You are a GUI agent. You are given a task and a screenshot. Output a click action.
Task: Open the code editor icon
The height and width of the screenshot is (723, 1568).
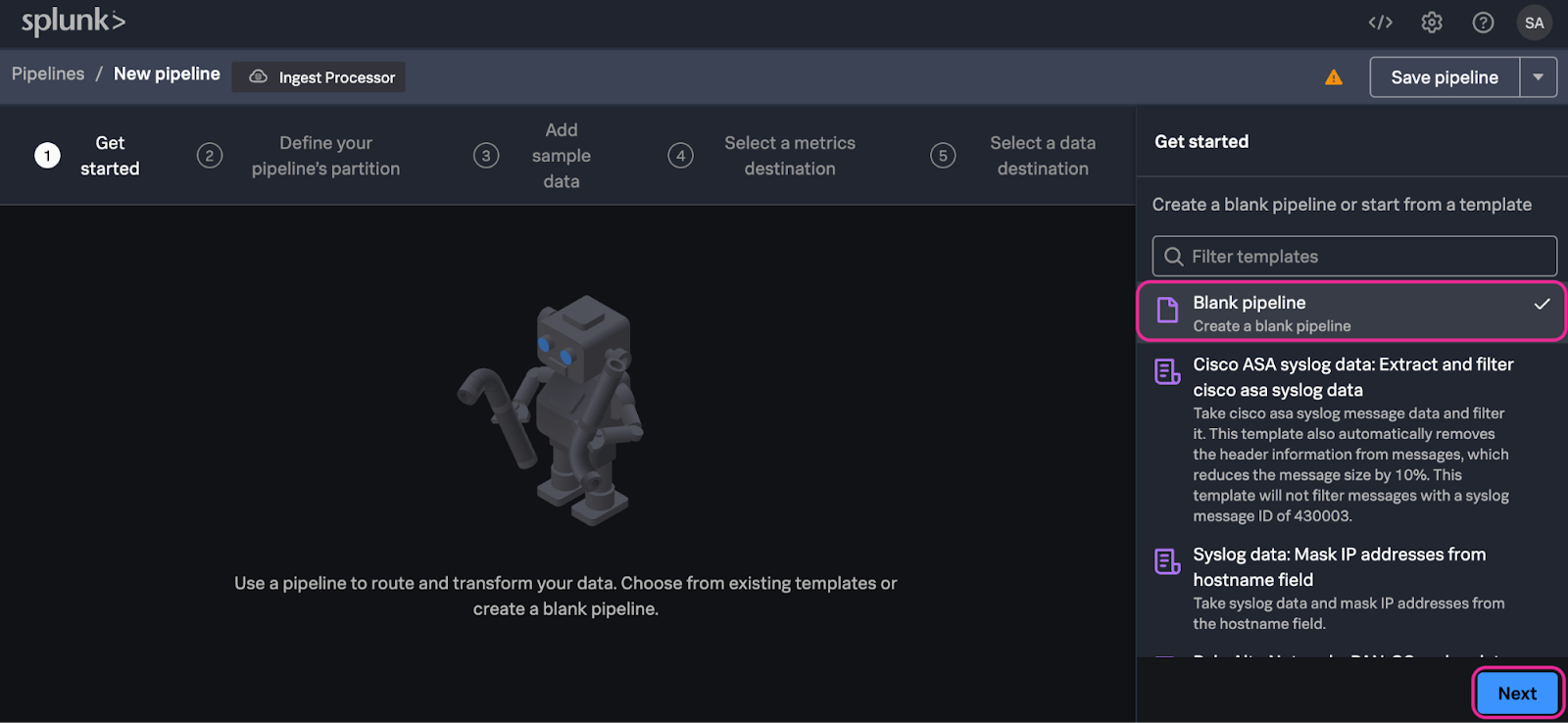[1380, 23]
